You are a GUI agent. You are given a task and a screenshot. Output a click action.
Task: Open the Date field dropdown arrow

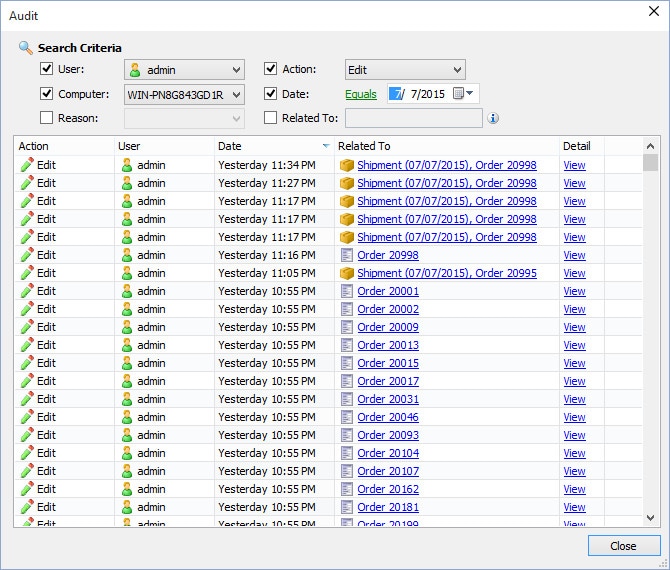[470, 93]
